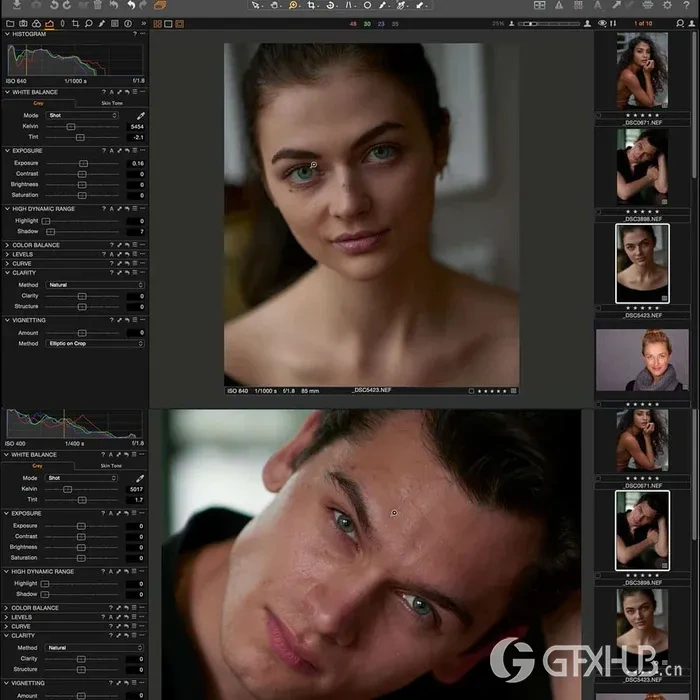
Task: Open the Details magnifier tool tab
Action: point(89,24)
